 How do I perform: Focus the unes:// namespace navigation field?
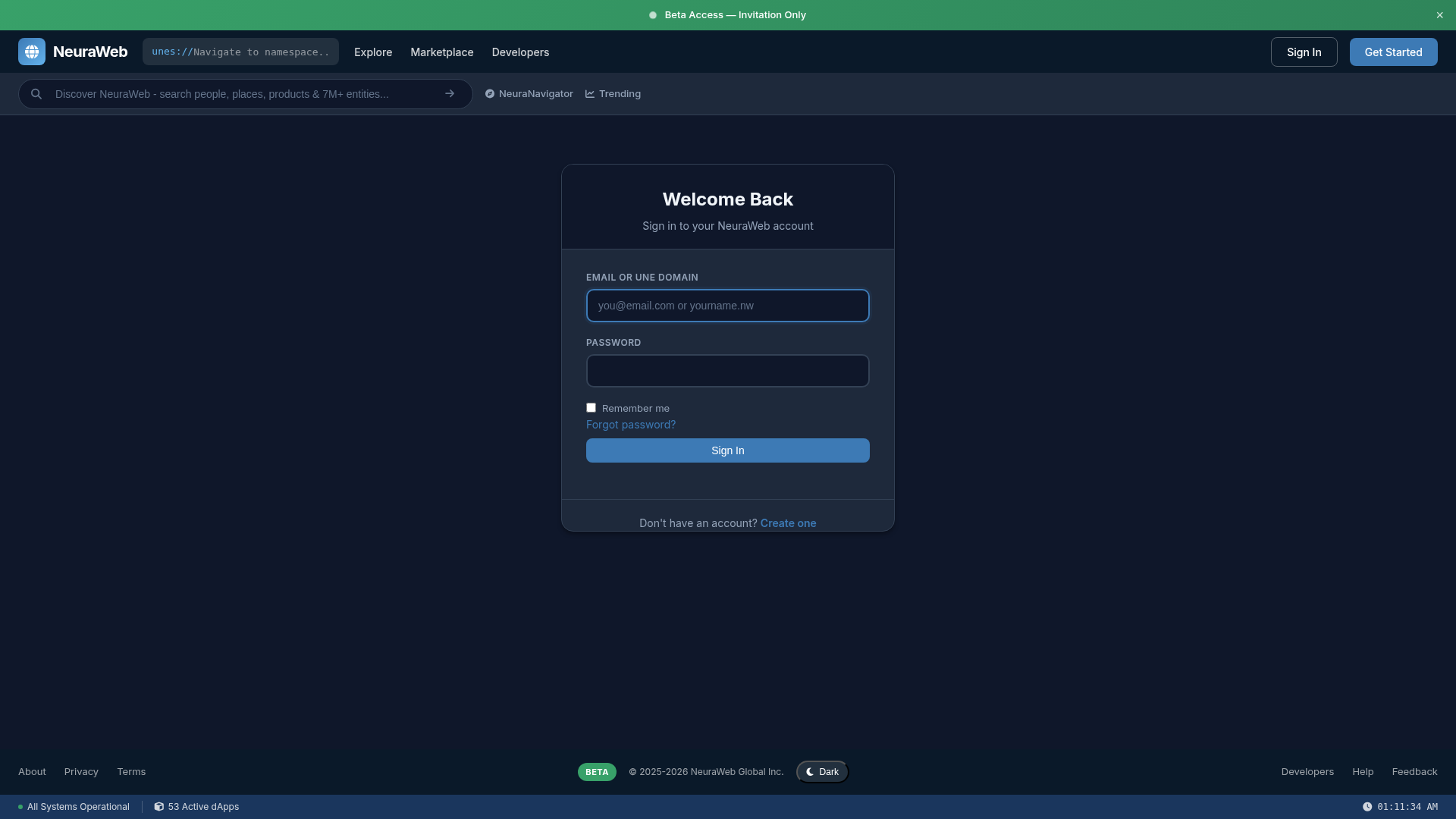coord(240,52)
